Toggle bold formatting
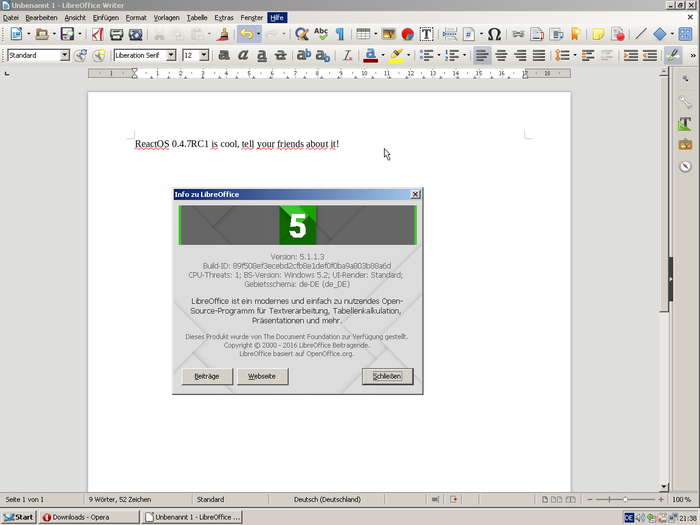 click(225, 55)
